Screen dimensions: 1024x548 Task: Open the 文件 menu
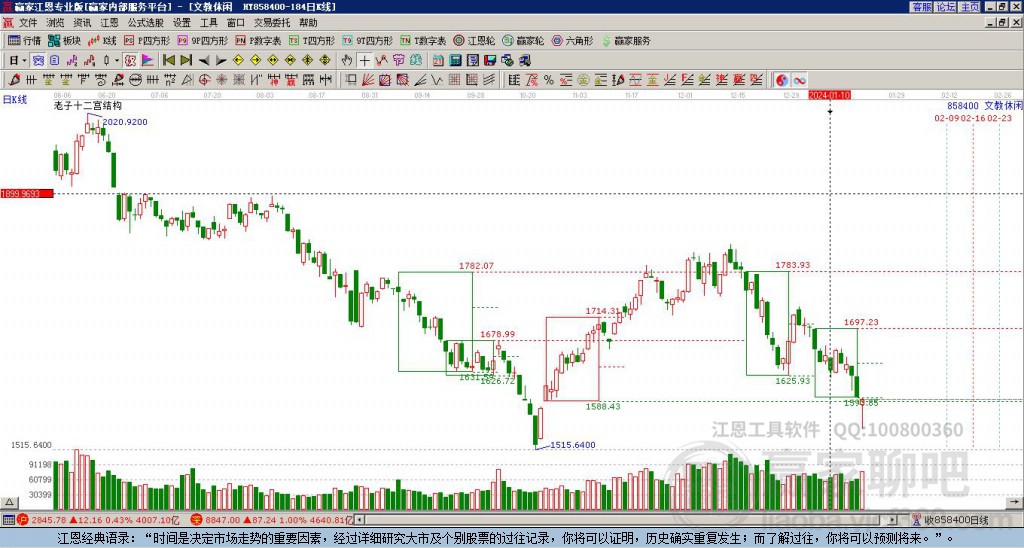tap(28, 23)
